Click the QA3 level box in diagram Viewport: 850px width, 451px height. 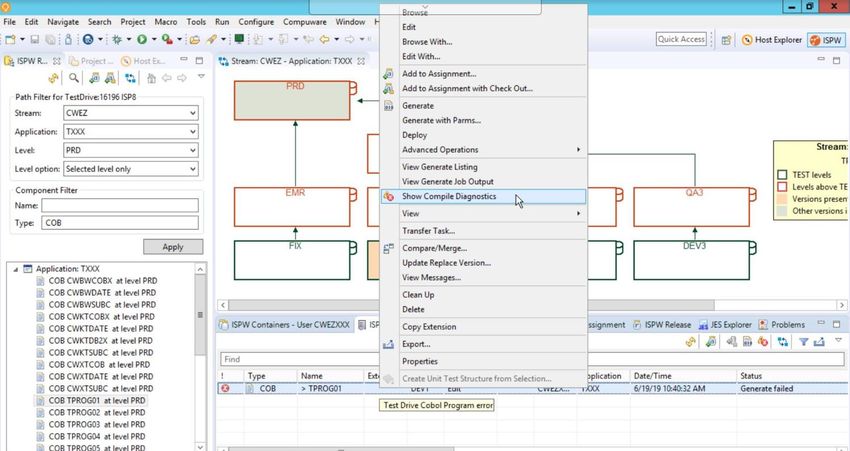(691, 207)
